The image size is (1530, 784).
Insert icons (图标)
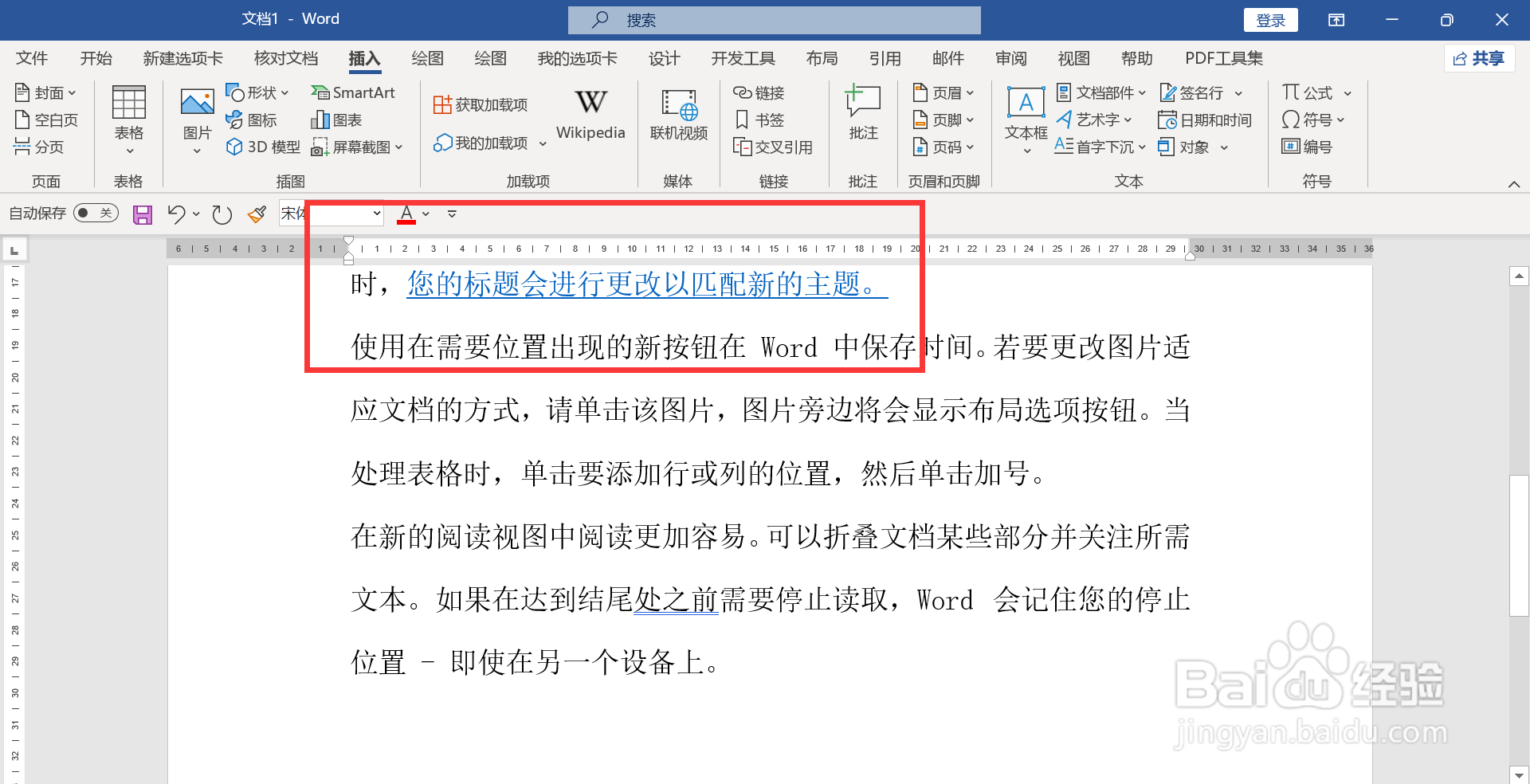(x=252, y=120)
